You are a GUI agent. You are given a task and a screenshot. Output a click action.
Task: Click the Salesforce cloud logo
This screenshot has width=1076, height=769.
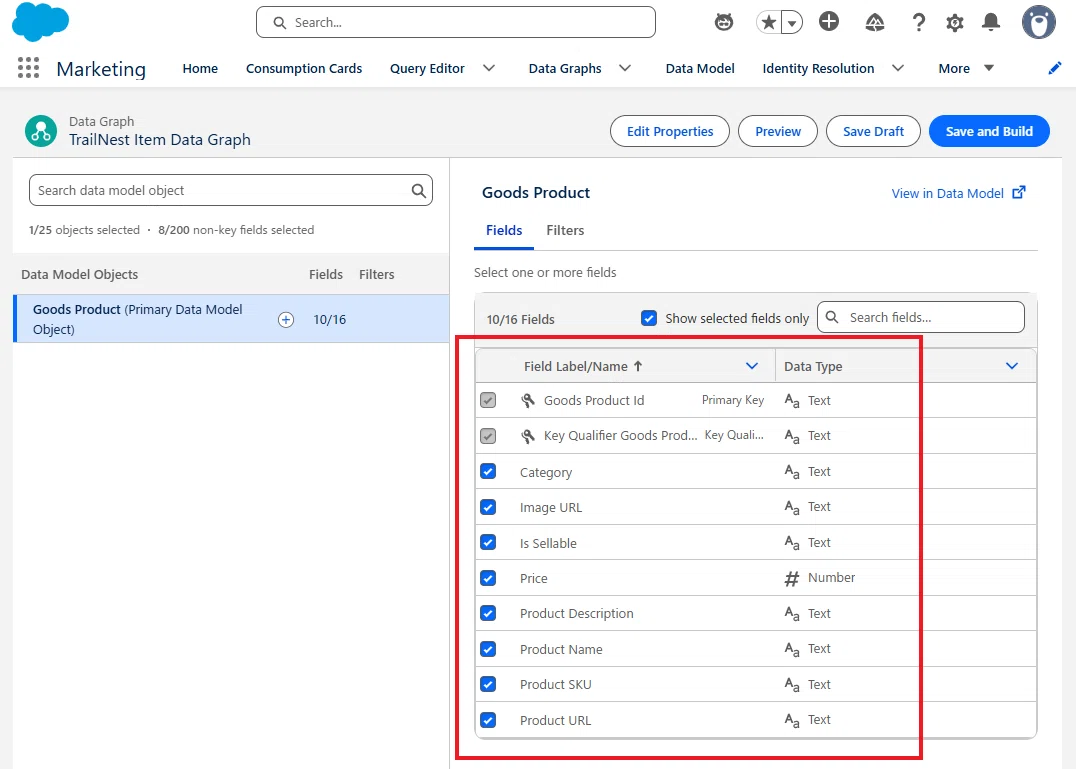40,21
